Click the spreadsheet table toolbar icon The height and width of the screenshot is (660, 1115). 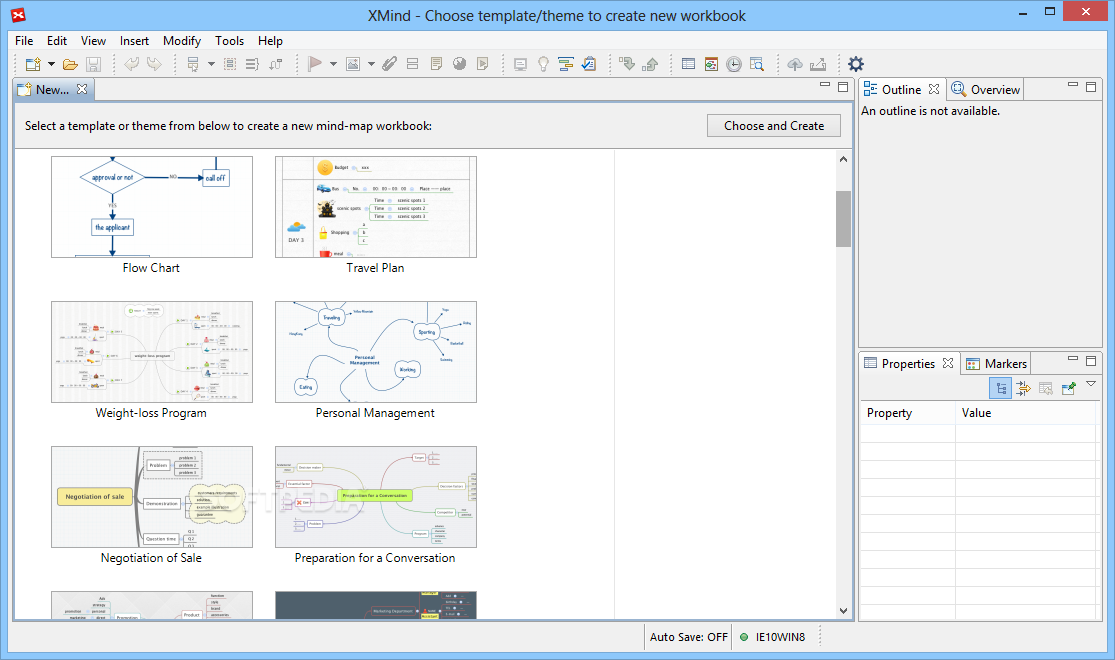[x=688, y=64]
